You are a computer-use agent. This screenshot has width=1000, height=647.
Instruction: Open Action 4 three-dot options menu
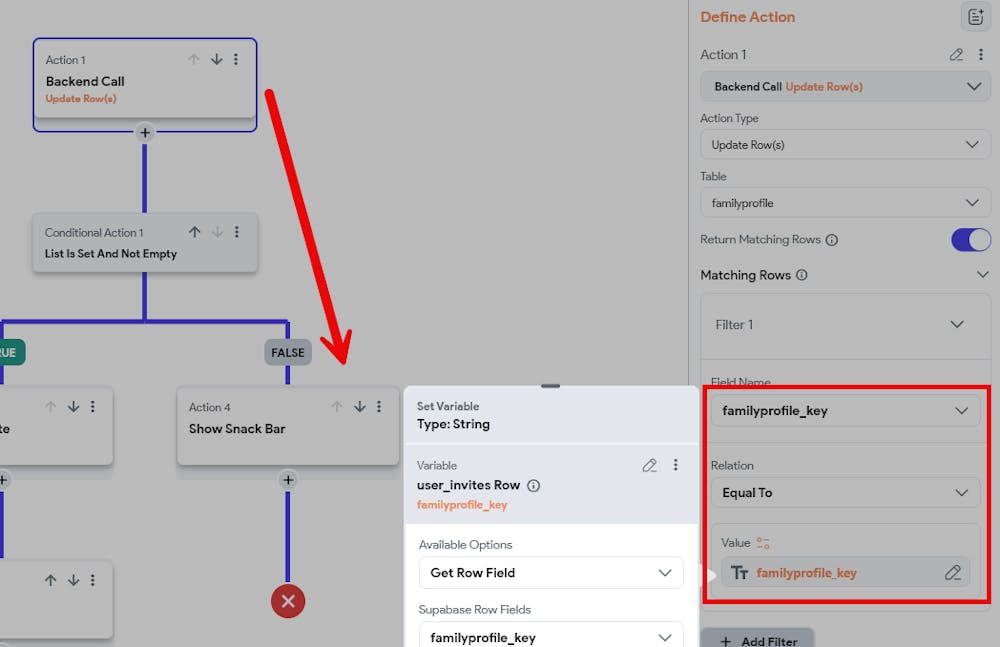tap(379, 406)
